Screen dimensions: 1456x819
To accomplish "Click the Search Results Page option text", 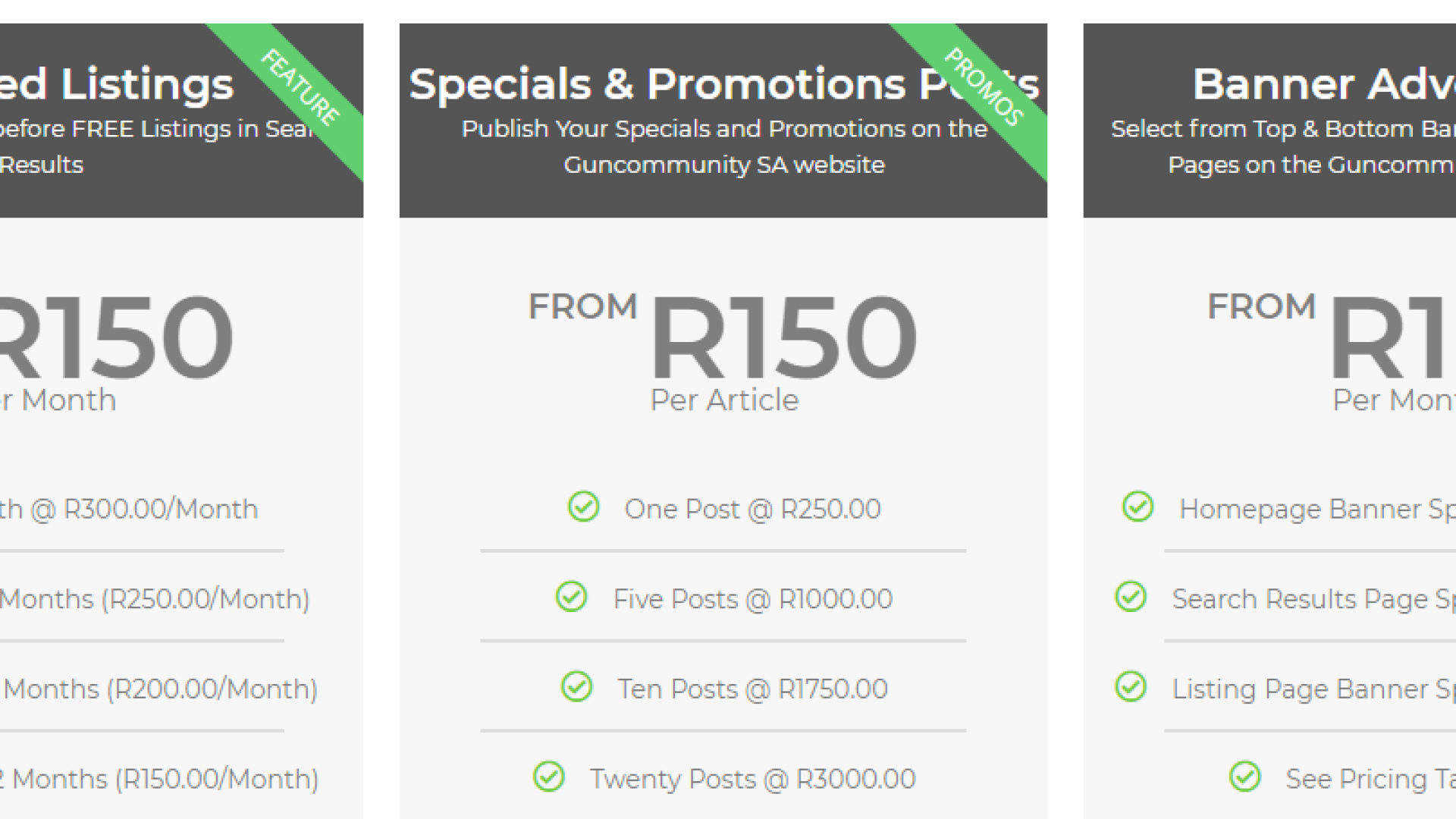I will click(1313, 599).
